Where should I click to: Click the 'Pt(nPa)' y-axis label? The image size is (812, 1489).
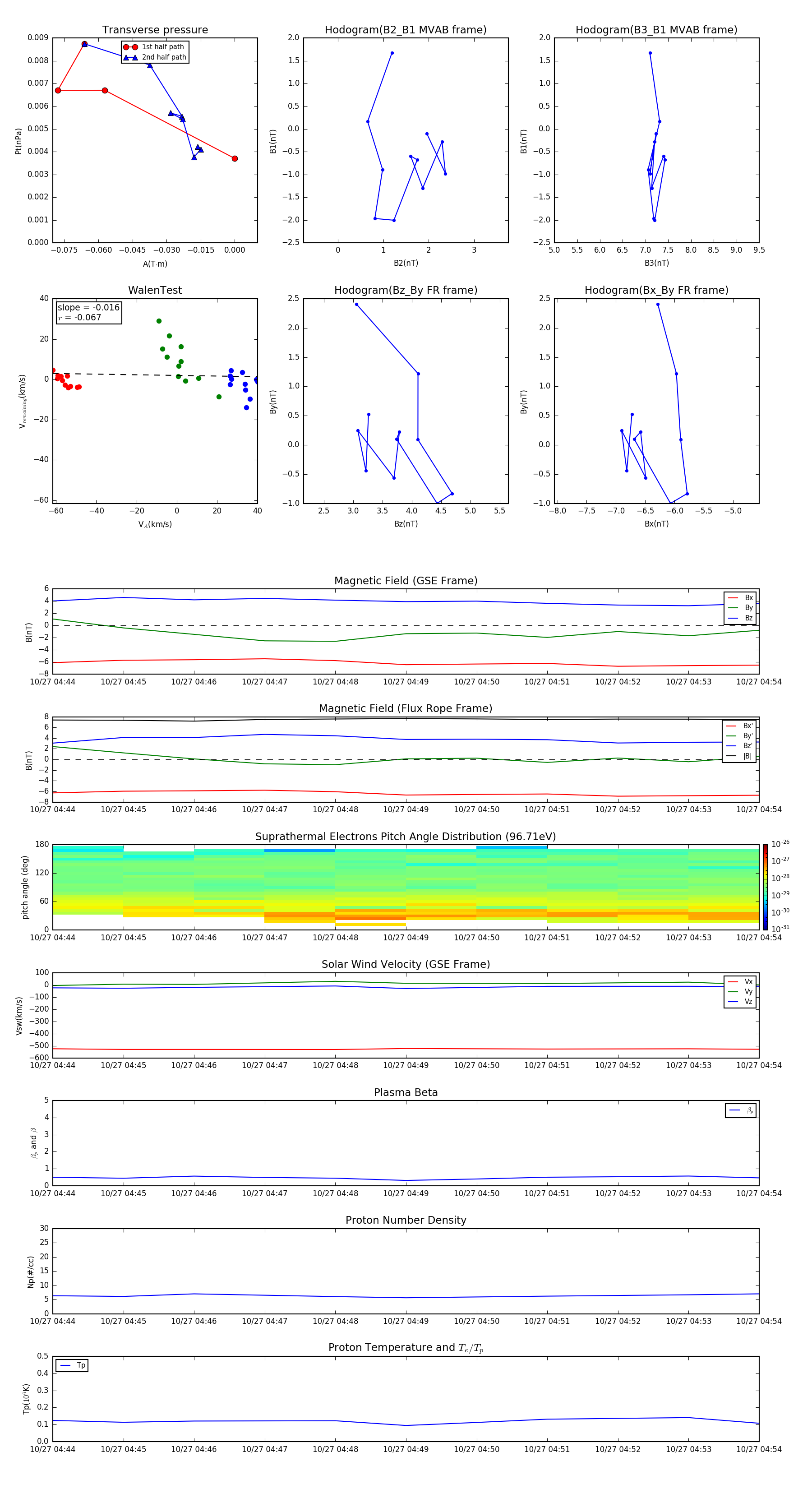pos(18,141)
